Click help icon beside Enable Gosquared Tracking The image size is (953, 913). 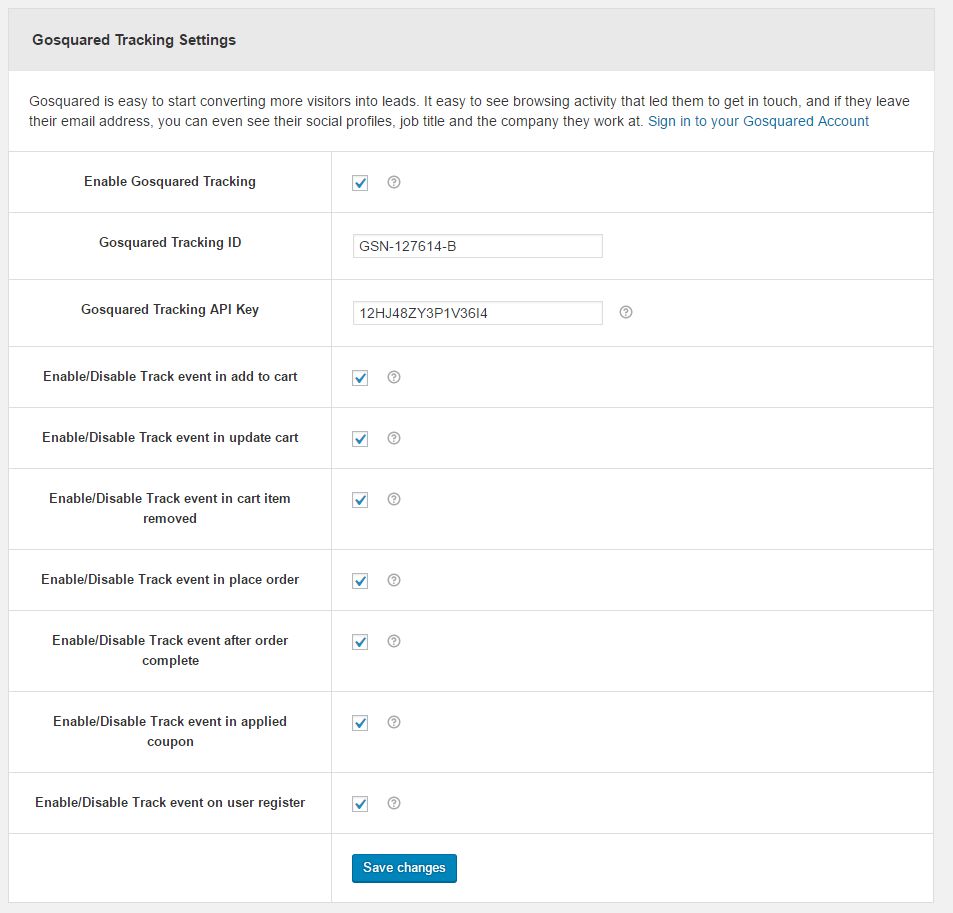point(394,182)
